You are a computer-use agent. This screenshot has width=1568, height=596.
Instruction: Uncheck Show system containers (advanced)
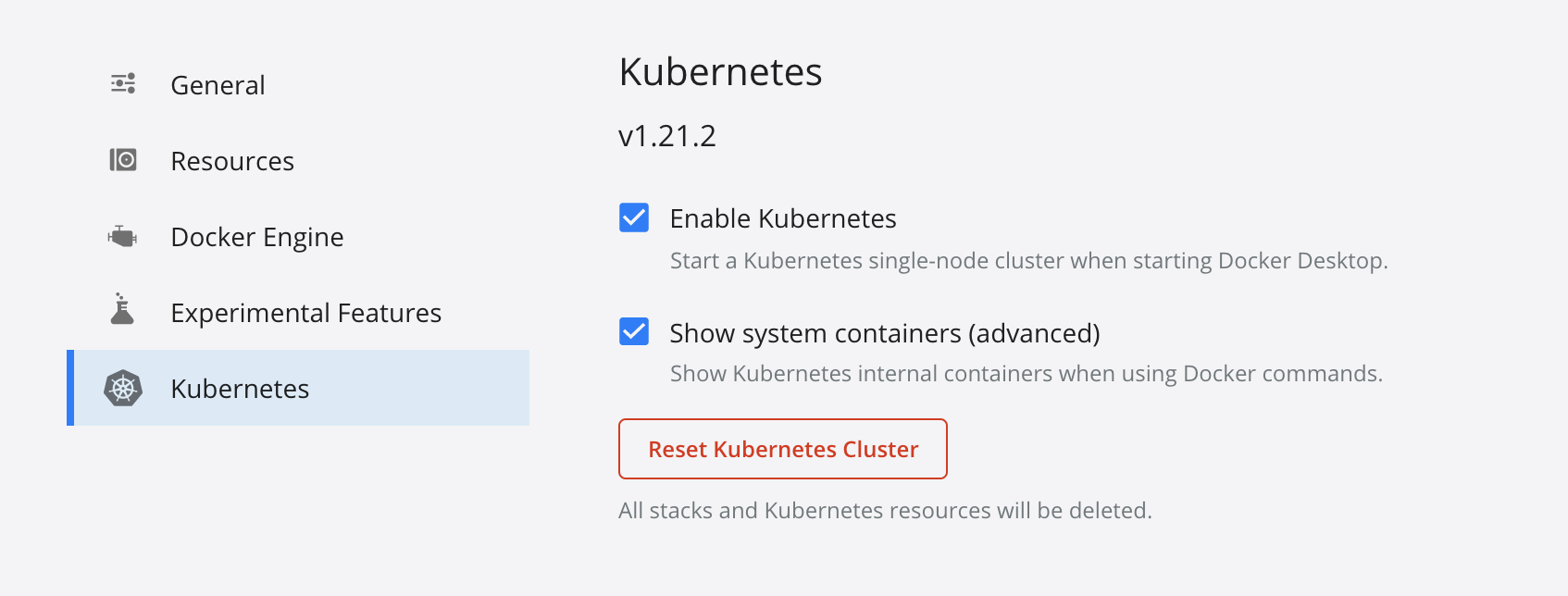[x=633, y=332]
